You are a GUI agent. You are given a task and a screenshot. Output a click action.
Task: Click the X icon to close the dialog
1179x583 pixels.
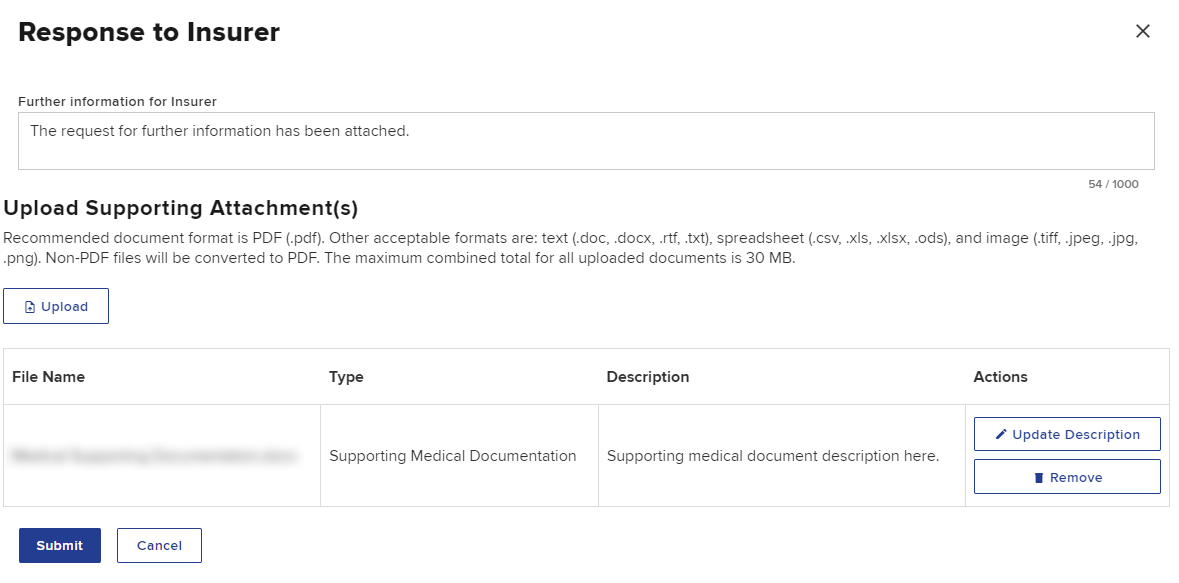click(1143, 31)
